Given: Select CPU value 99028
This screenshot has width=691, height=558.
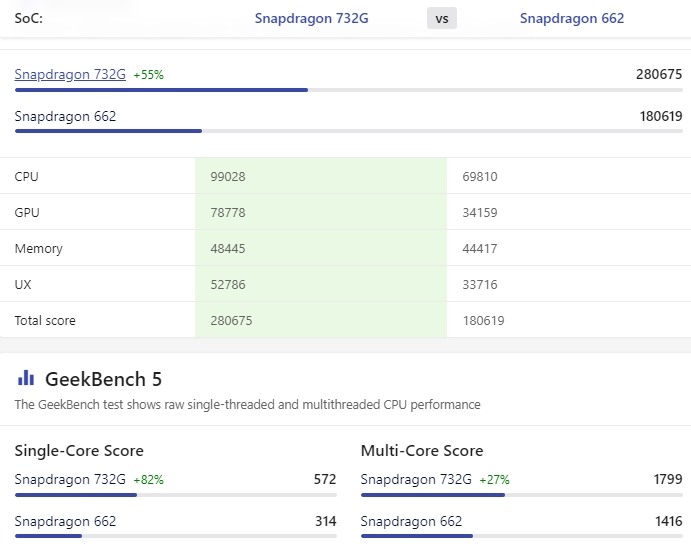Looking at the screenshot, I should pos(227,176).
